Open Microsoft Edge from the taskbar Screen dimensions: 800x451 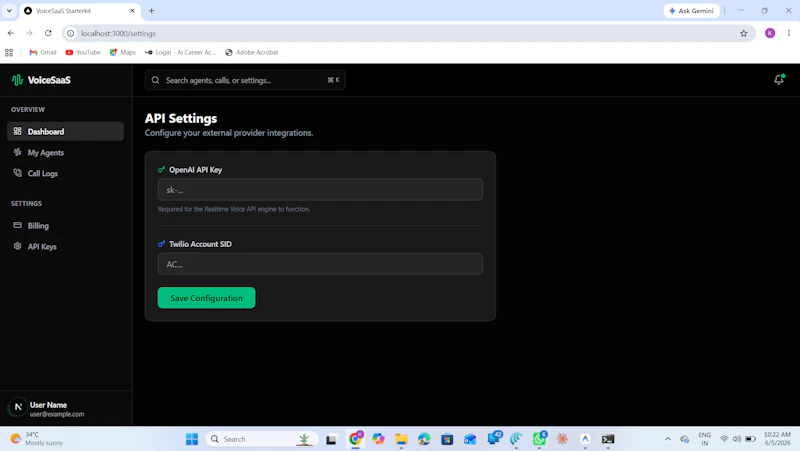(424, 439)
